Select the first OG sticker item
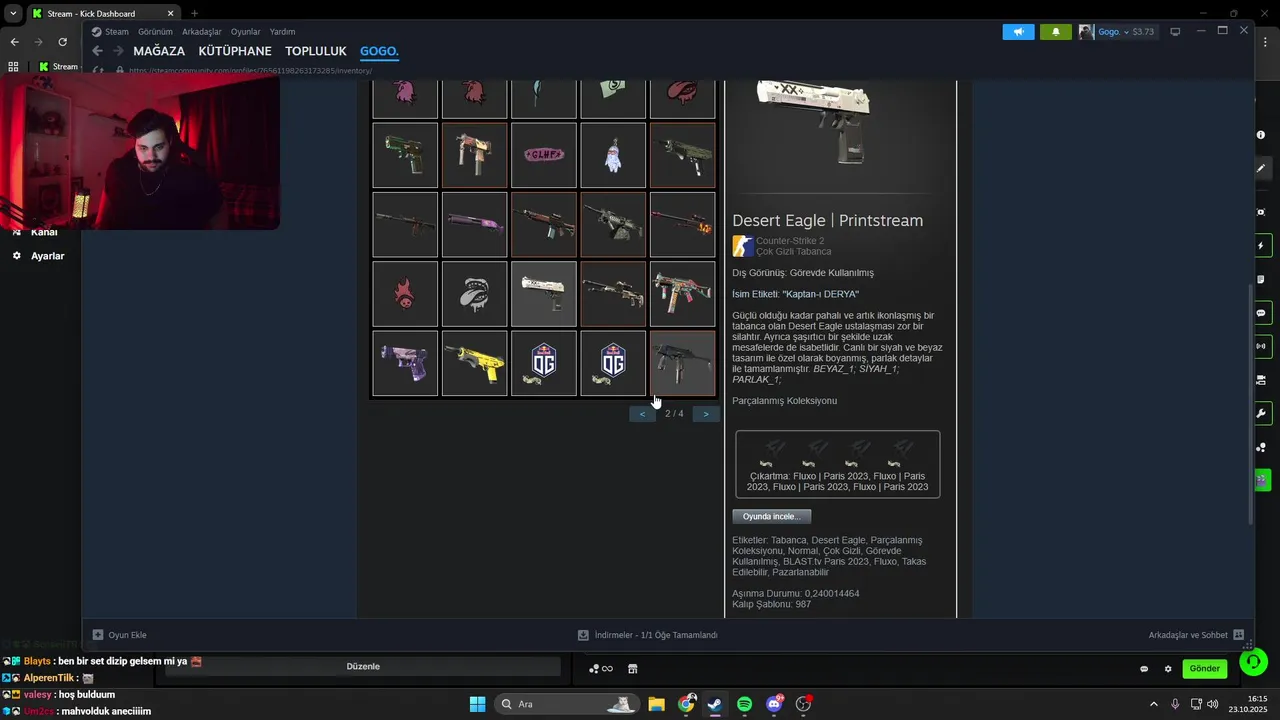The height and width of the screenshot is (720, 1280). pyautogui.click(x=544, y=363)
